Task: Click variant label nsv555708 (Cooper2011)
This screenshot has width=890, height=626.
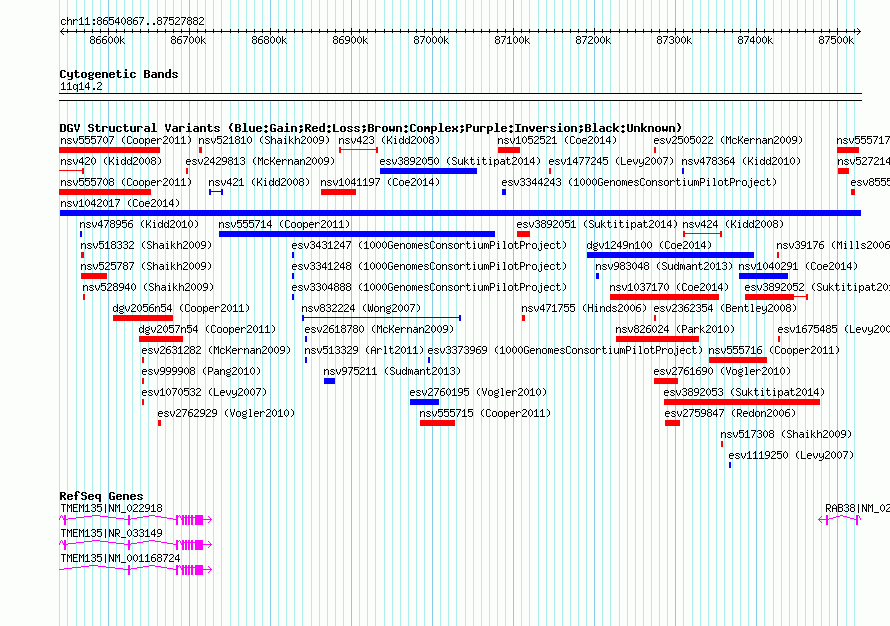Action: click(126, 182)
